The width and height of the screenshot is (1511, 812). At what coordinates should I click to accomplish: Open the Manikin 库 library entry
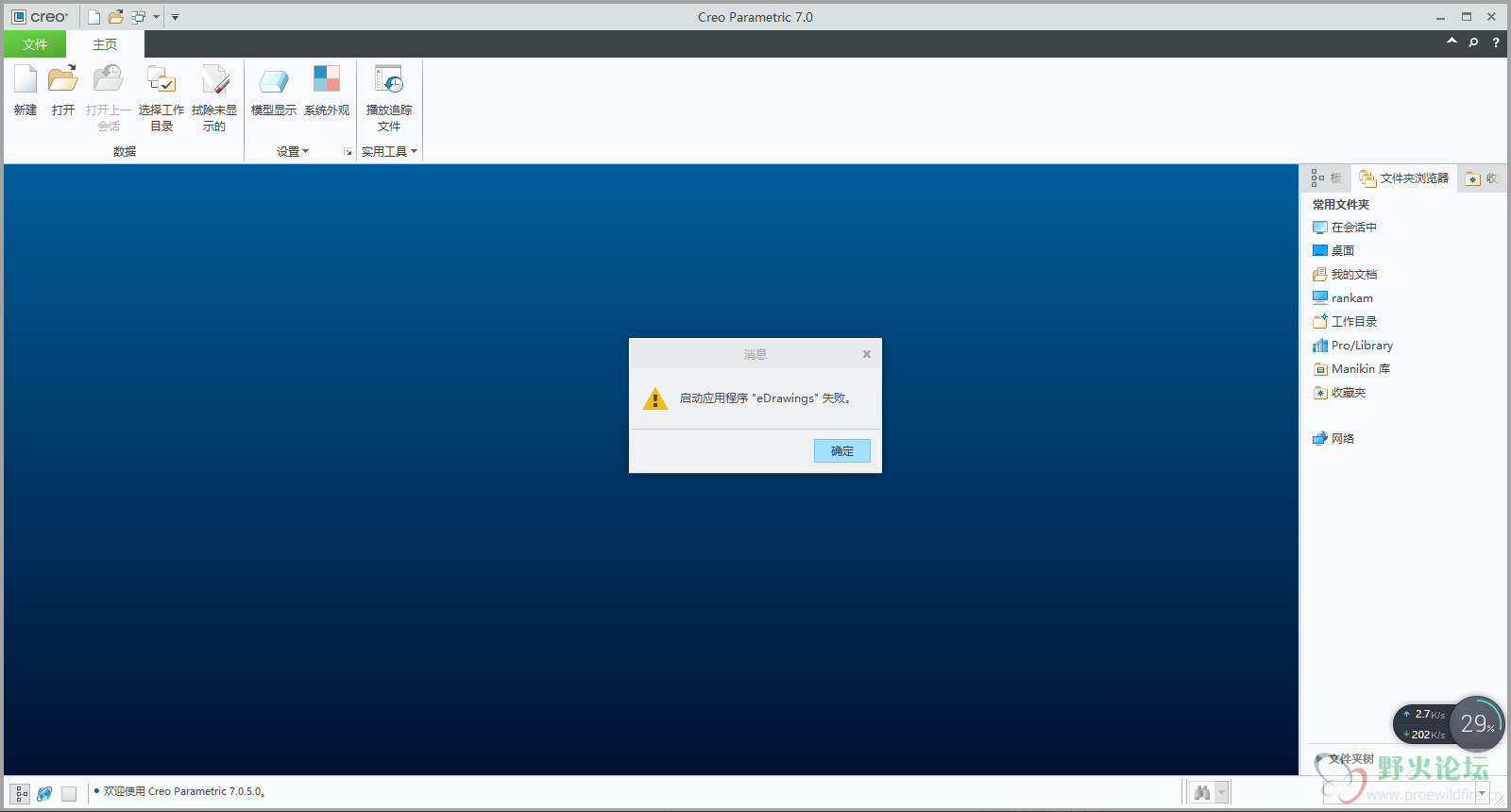click(x=1351, y=369)
